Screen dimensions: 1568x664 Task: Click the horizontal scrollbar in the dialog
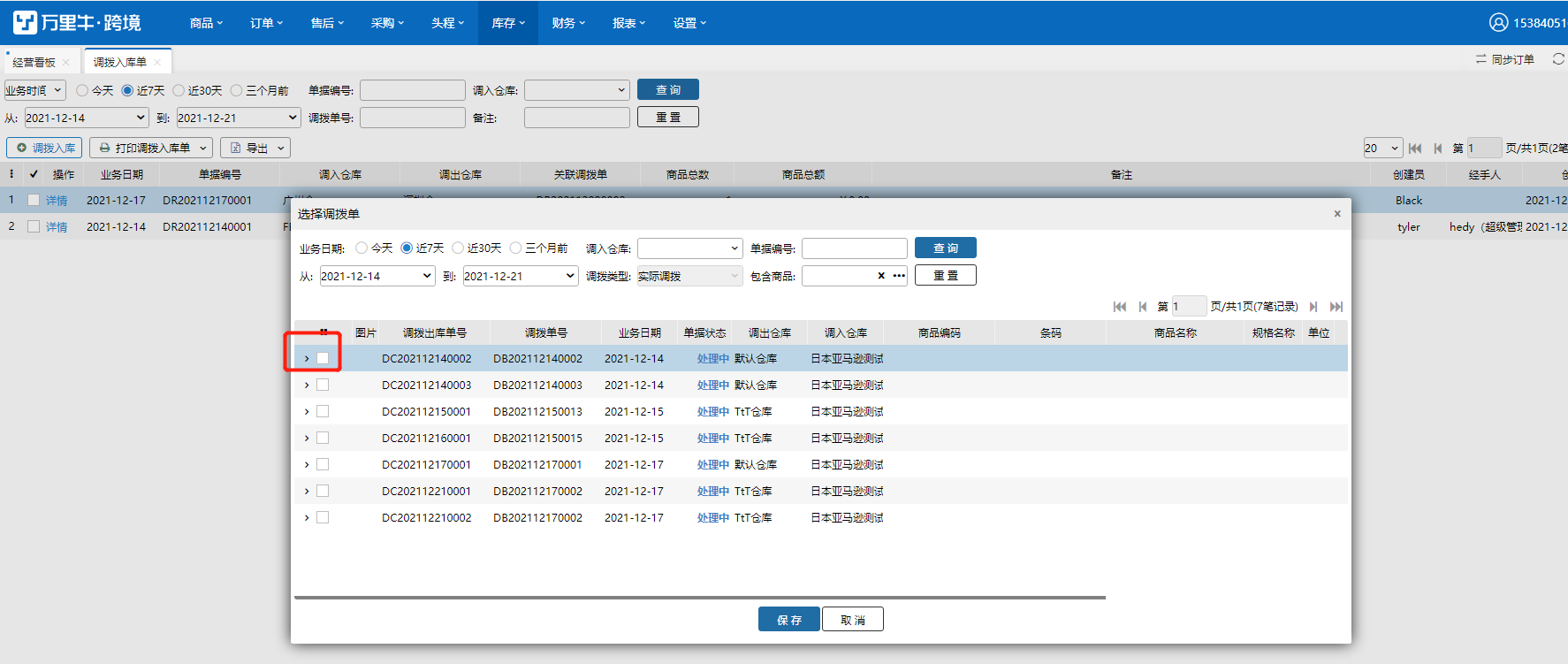point(699,598)
